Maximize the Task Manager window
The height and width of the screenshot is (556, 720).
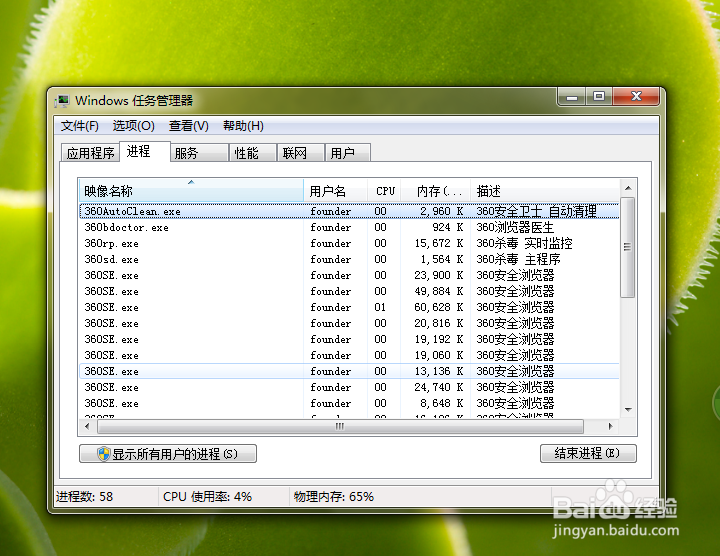[599, 97]
